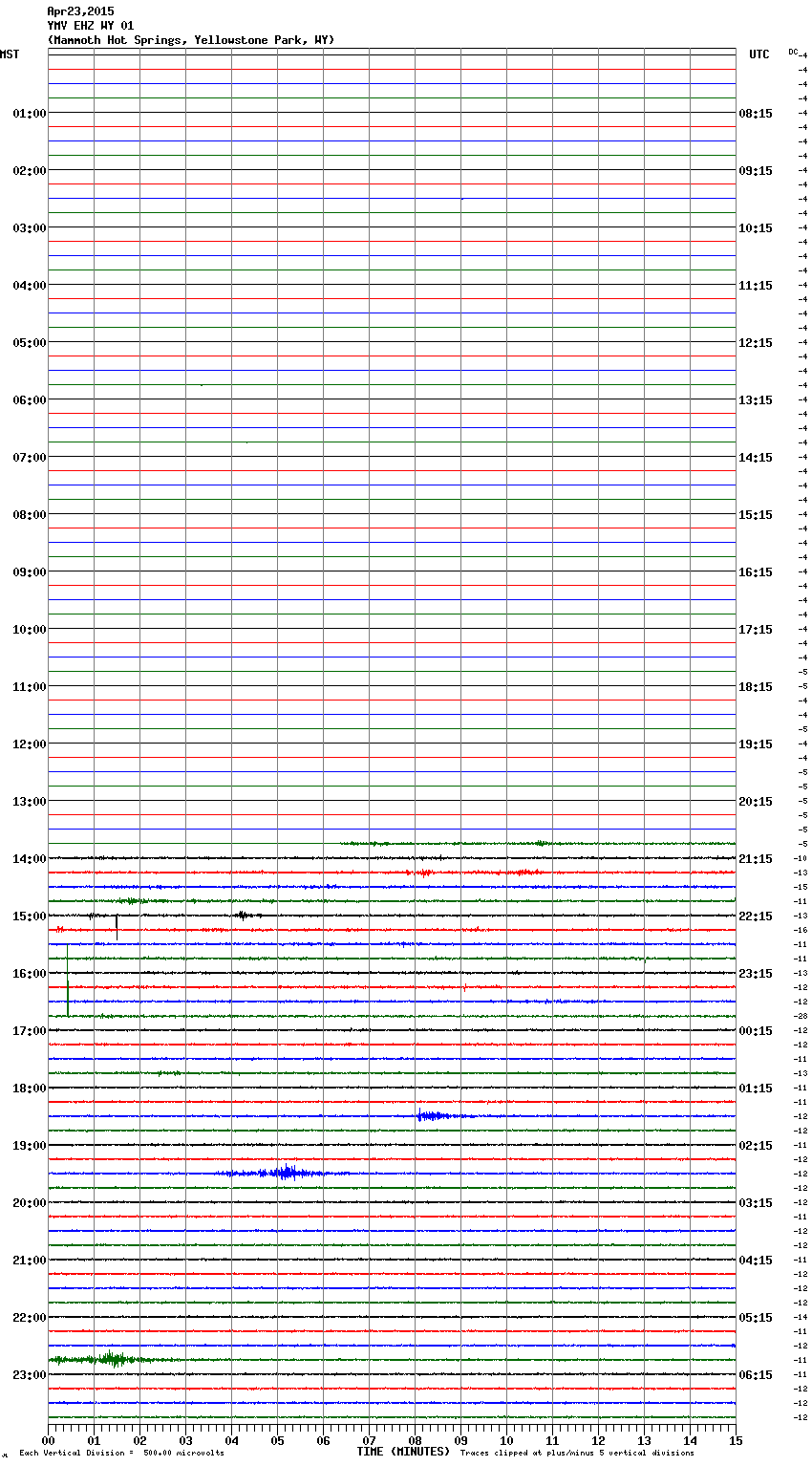Click minute tick "12" on the time axis
The image size is (812, 1466).
click(x=598, y=1440)
